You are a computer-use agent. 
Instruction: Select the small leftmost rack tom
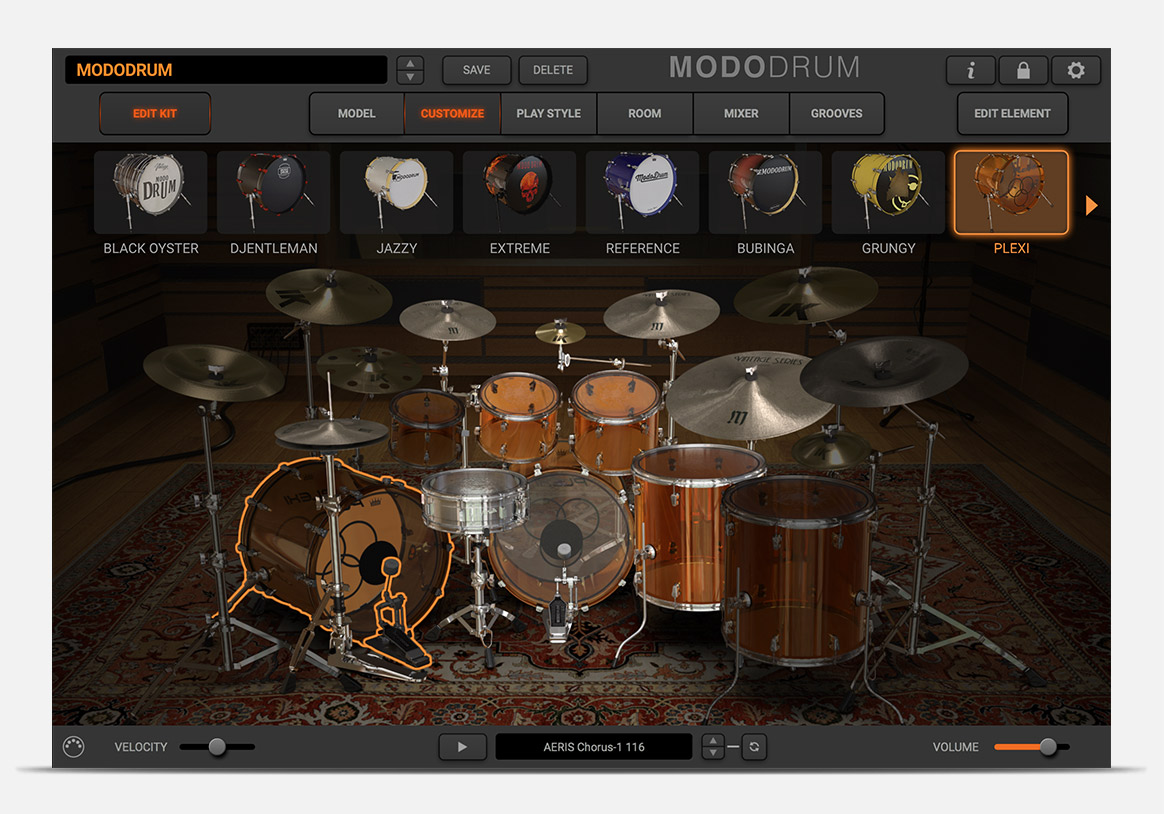click(x=427, y=427)
